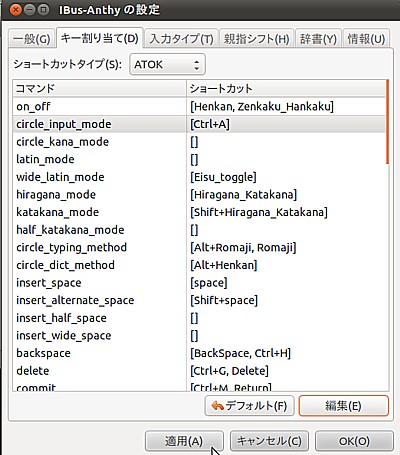Open the 入力タイプ(T) tab
The height and width of the screenshot is (455, 400).
[181, 39]
